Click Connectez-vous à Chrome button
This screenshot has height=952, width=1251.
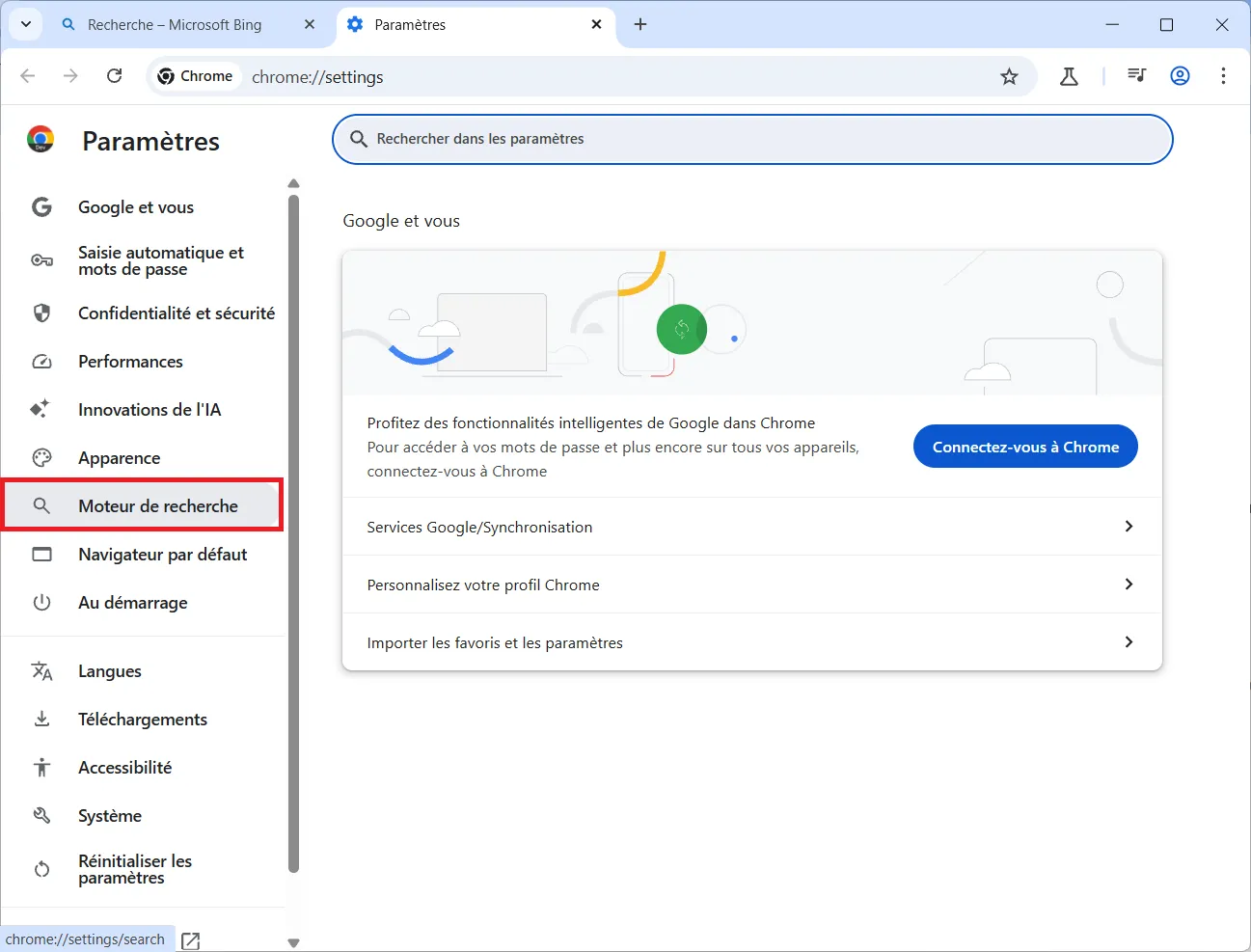(x=1025, y=447)
